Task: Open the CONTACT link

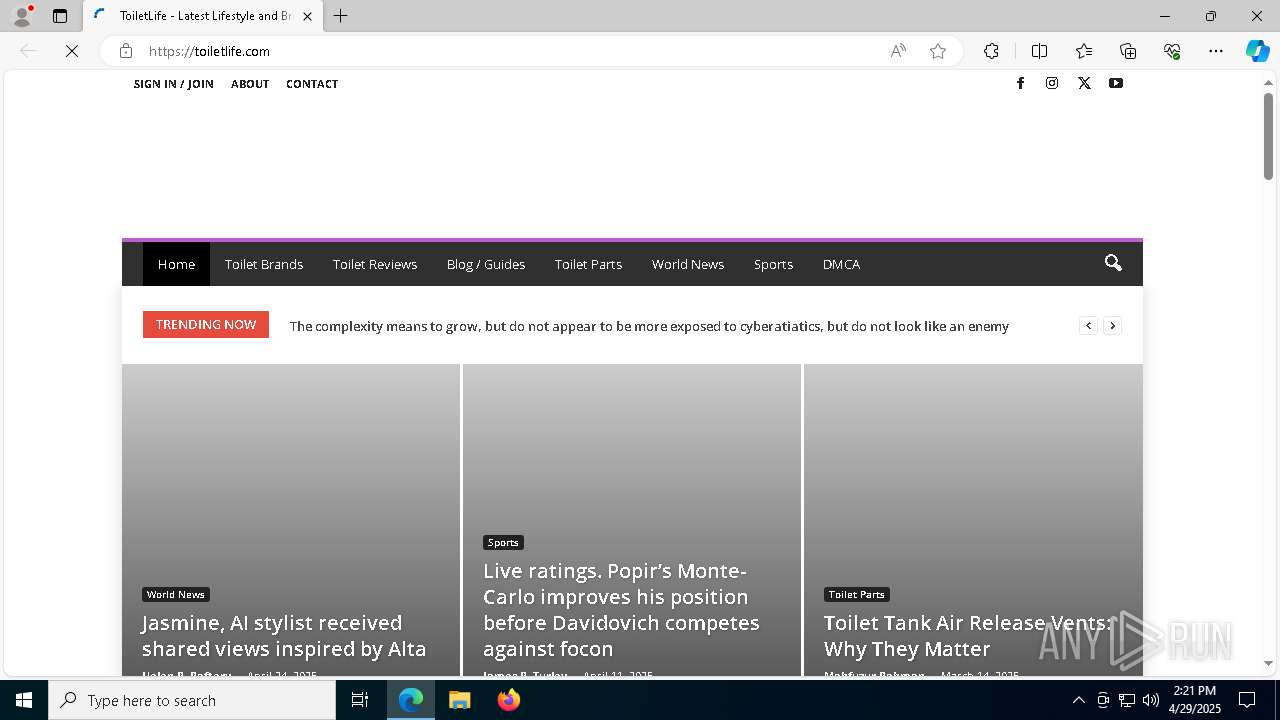Action: (x=312, y=84)
